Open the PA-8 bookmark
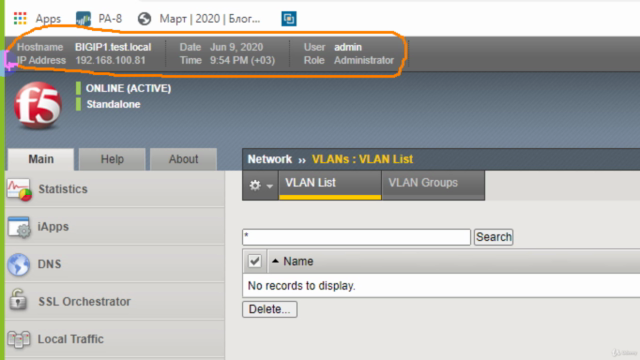This screenshot has width=640, height=360. [x=99, y=19]
